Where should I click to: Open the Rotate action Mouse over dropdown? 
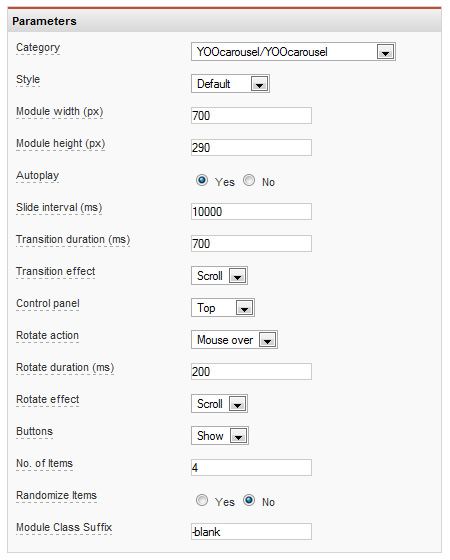[234, 340]
